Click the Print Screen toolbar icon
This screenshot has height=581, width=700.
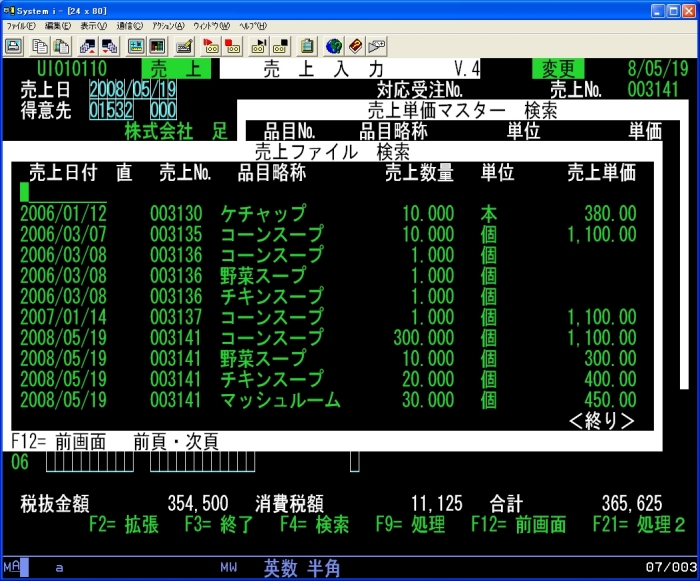point(14,45)
